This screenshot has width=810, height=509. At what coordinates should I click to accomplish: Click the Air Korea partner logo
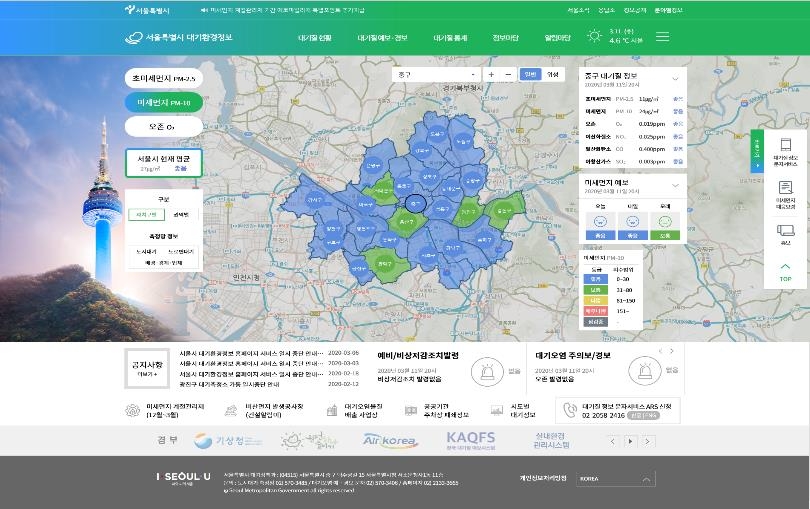(x=389, y=439)
